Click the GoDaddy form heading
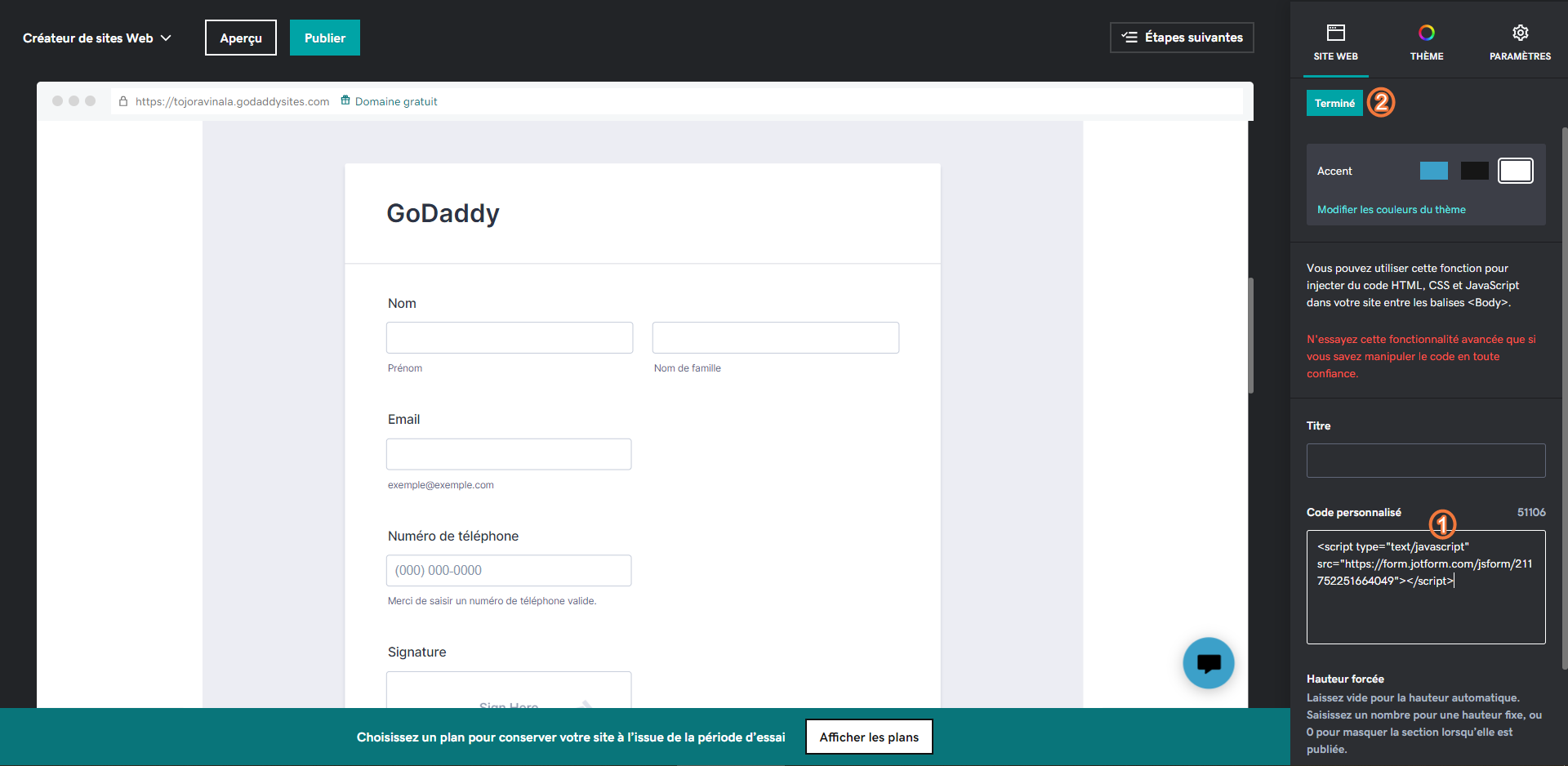This screenshot has height=766, width=1568. point(443,213)
